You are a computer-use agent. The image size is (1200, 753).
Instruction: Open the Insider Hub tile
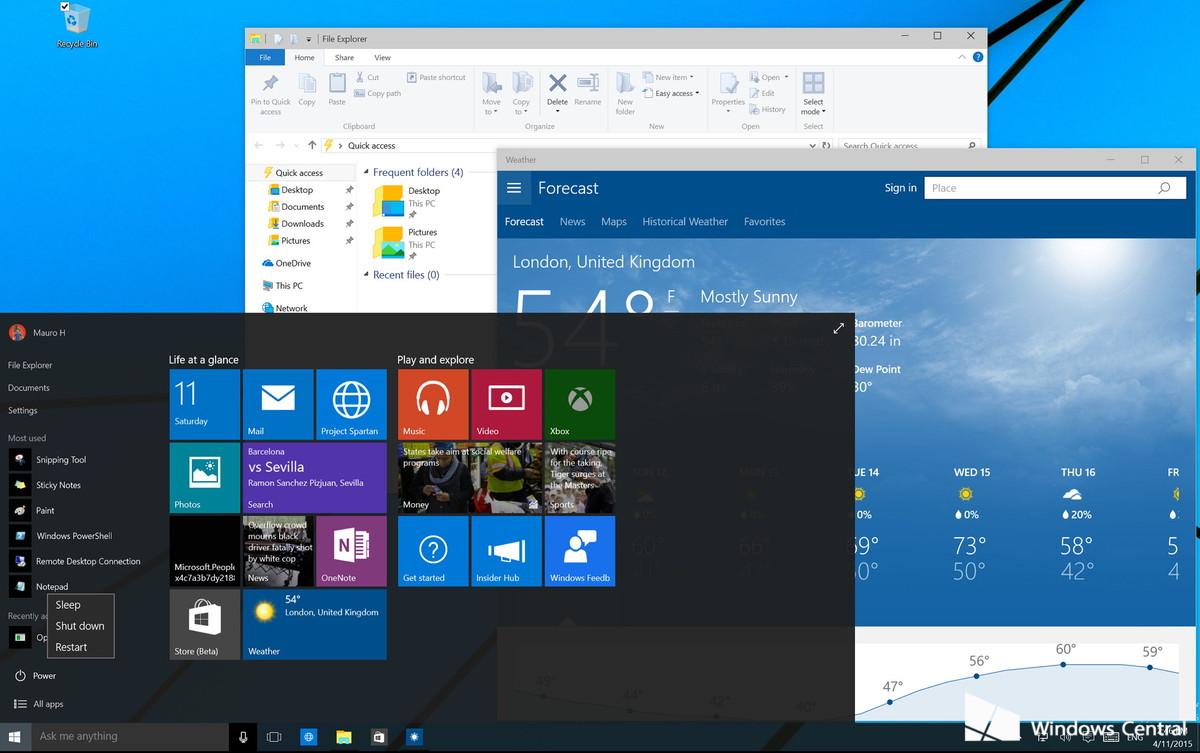(506, 551)
